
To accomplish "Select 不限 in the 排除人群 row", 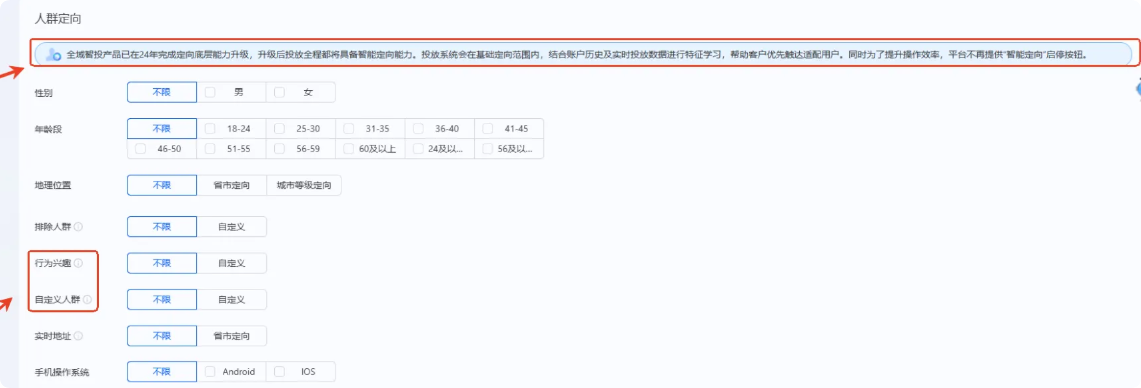I will (x=162, y=226).
